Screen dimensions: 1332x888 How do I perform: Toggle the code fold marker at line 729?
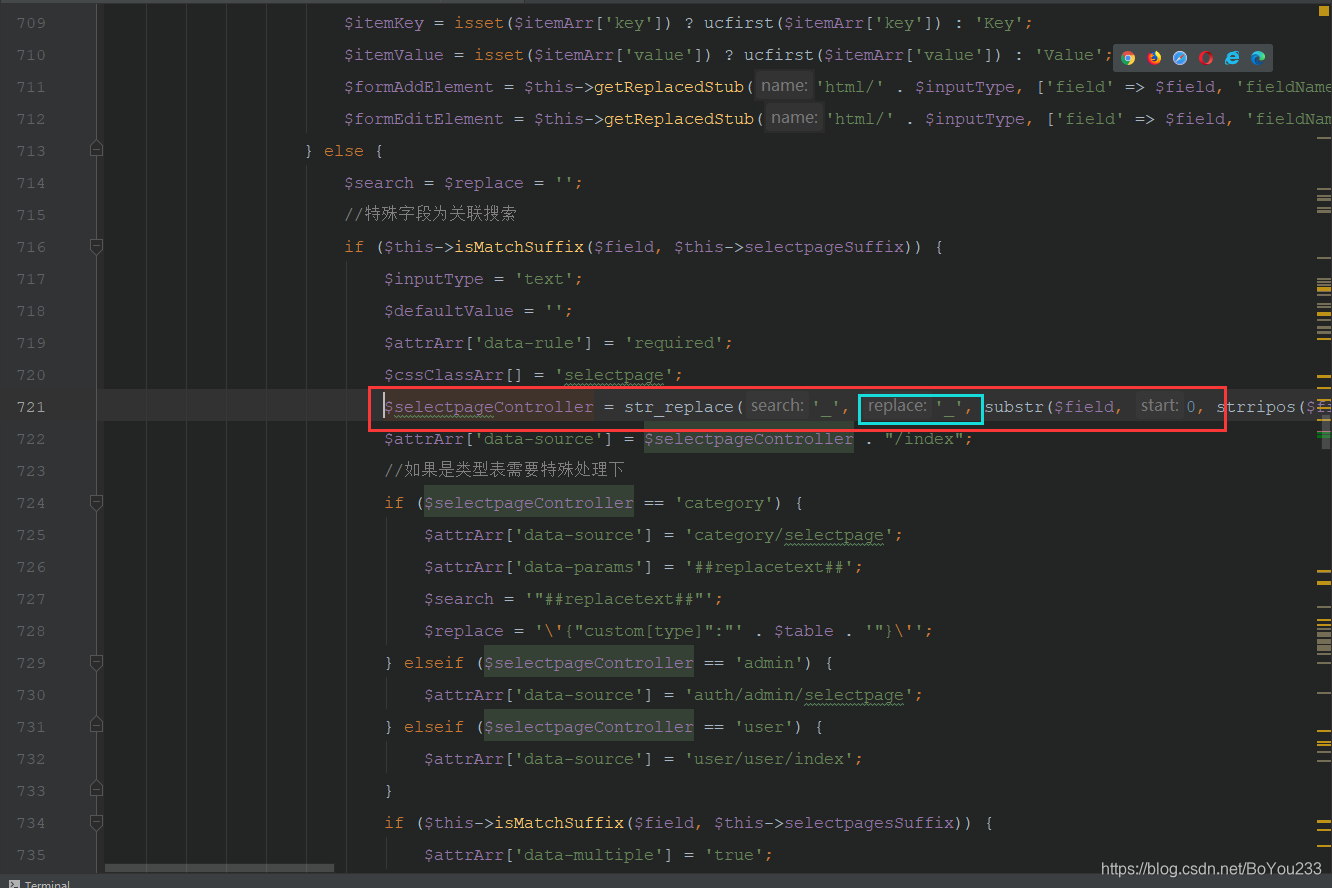click(96, 660)
